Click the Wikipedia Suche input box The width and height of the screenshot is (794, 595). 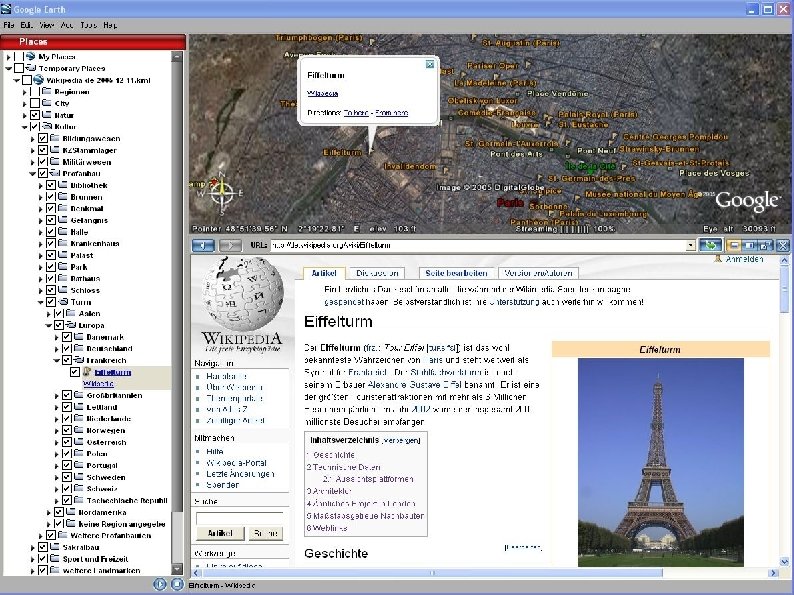[240, 518]
